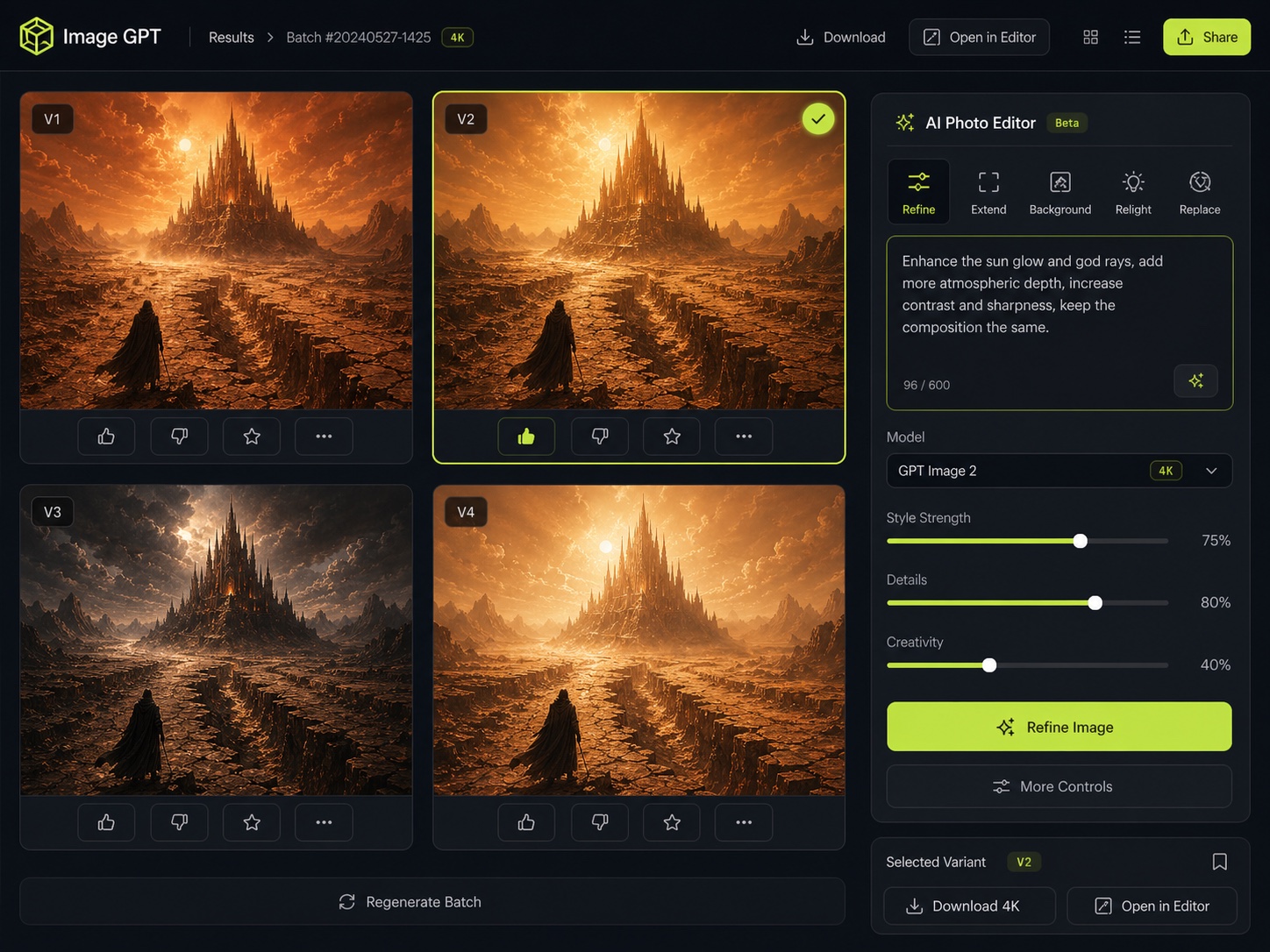Bookmark the selected variant
Screen dimensions: 1270x952
point(1219,862)
